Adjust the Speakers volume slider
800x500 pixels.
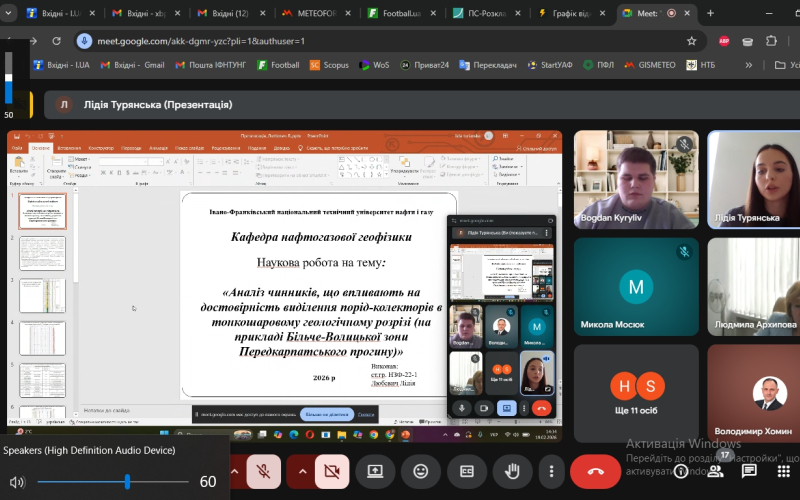tap(128, 482)
